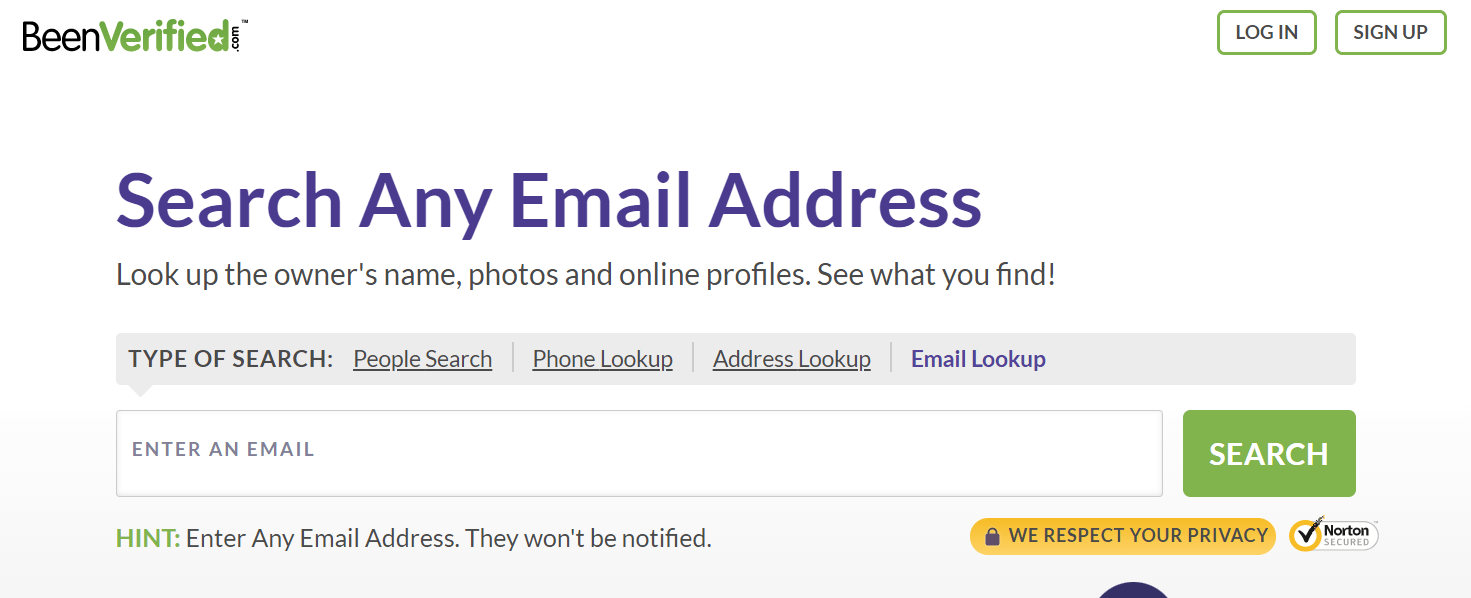Click the lock icon in the privacy badge
This screenshot has width=1471, height=598.
(992, 537)
